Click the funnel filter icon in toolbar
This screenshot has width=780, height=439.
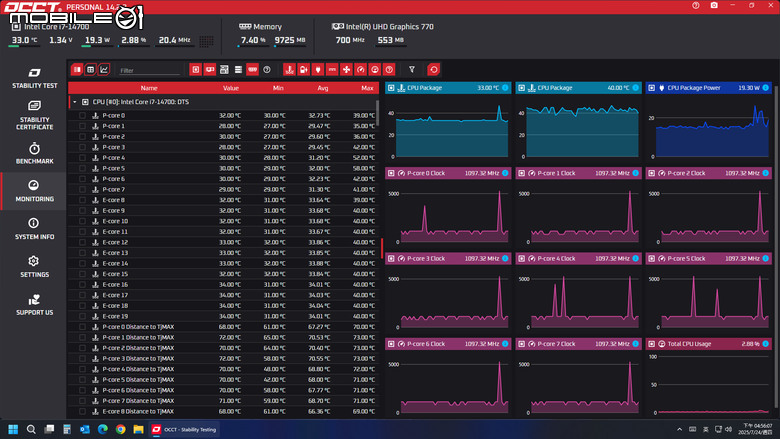(x=412, y=70)
